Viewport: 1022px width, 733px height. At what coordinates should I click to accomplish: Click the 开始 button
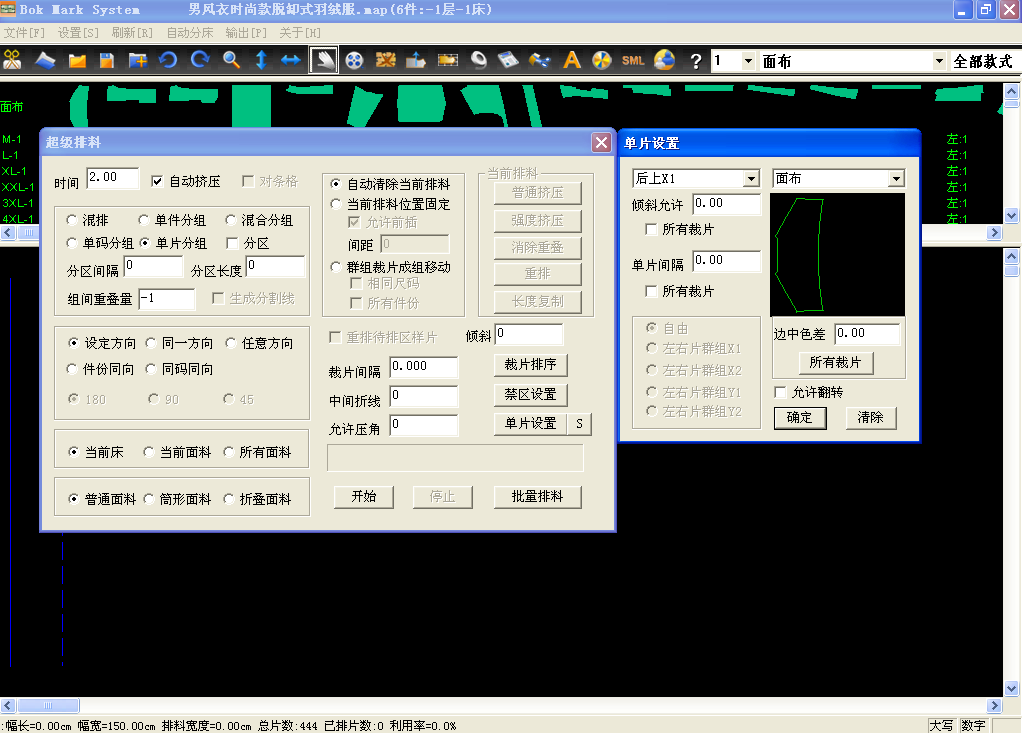click(364, 496)
